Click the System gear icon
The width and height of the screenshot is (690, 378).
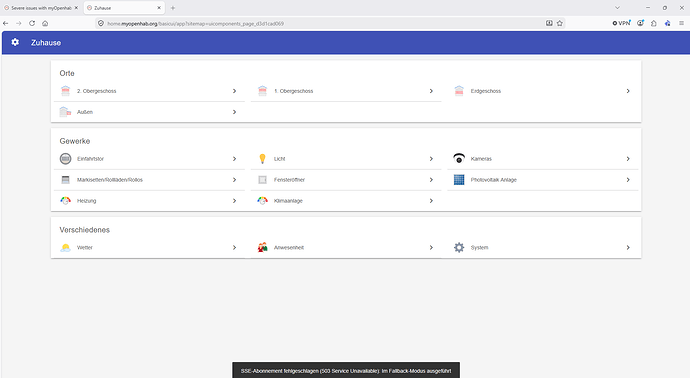[459, 247]
